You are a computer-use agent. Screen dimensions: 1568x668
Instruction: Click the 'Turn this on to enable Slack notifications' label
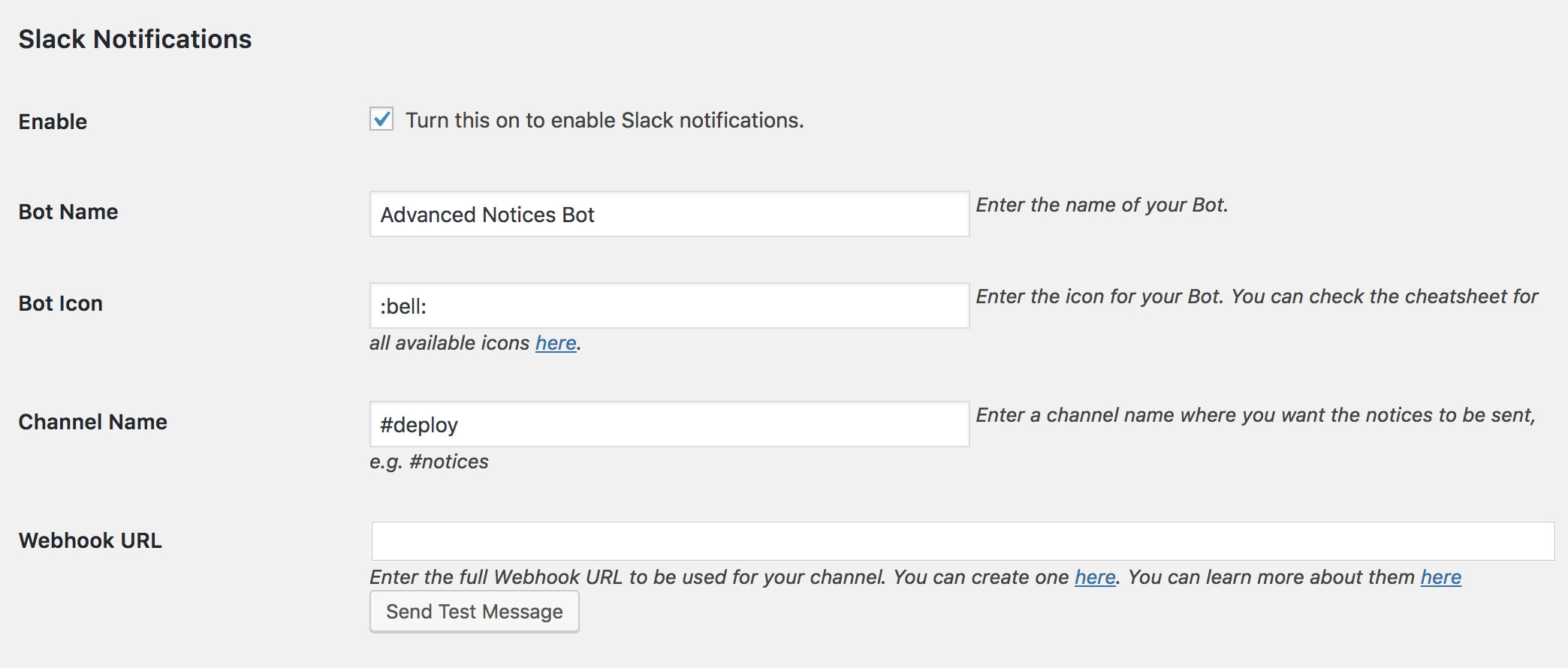(604, 121)
